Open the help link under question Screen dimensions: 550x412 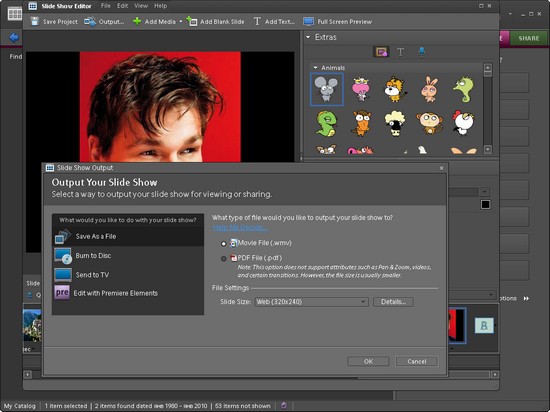[240, 228]
